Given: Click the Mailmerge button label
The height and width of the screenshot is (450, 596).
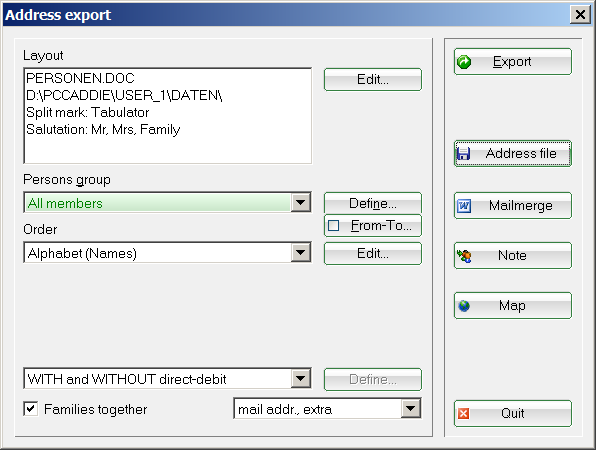Looking at the screenshot, I should coord(520,206).
